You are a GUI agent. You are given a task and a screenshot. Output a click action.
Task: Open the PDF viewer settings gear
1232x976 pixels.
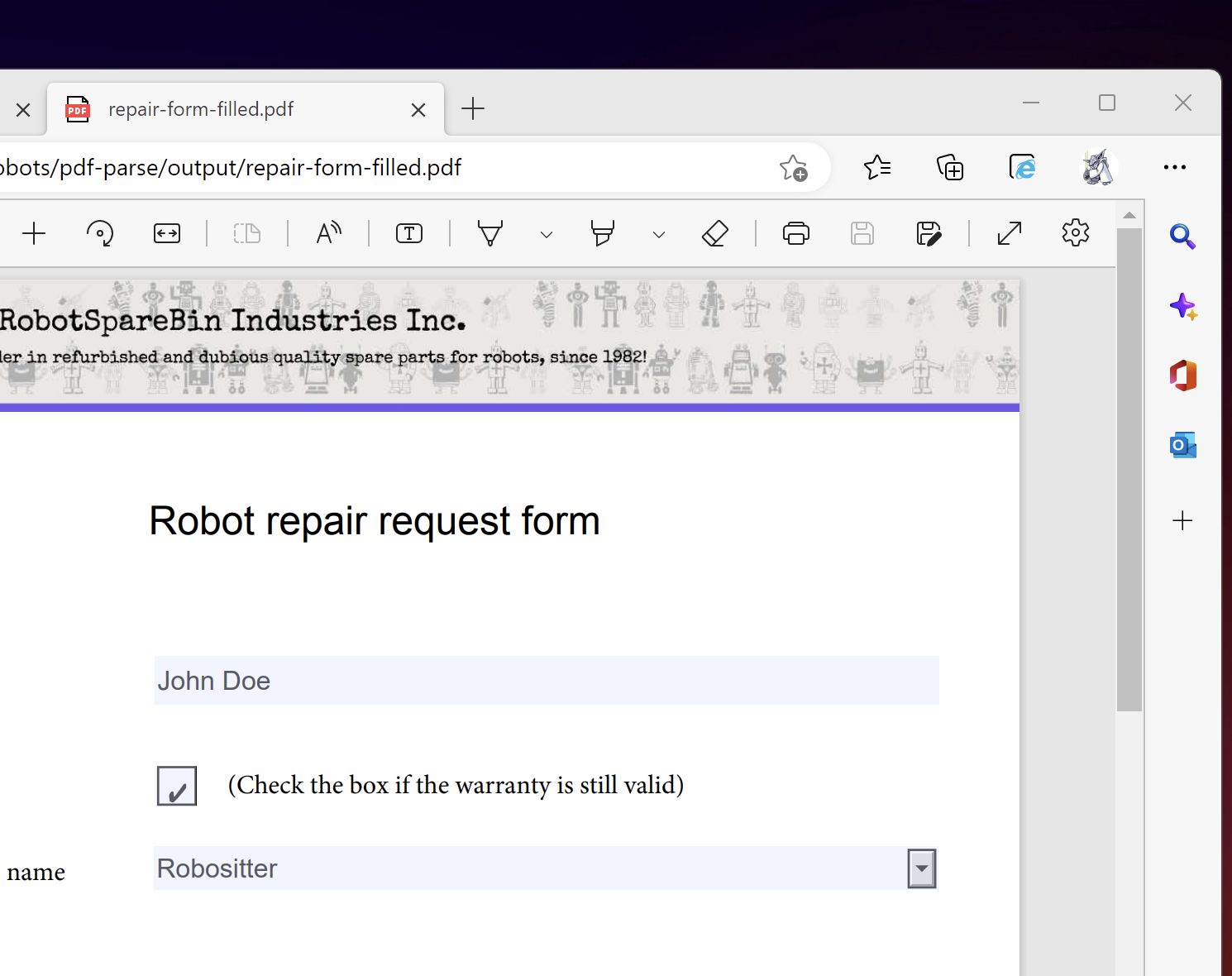1075,233
